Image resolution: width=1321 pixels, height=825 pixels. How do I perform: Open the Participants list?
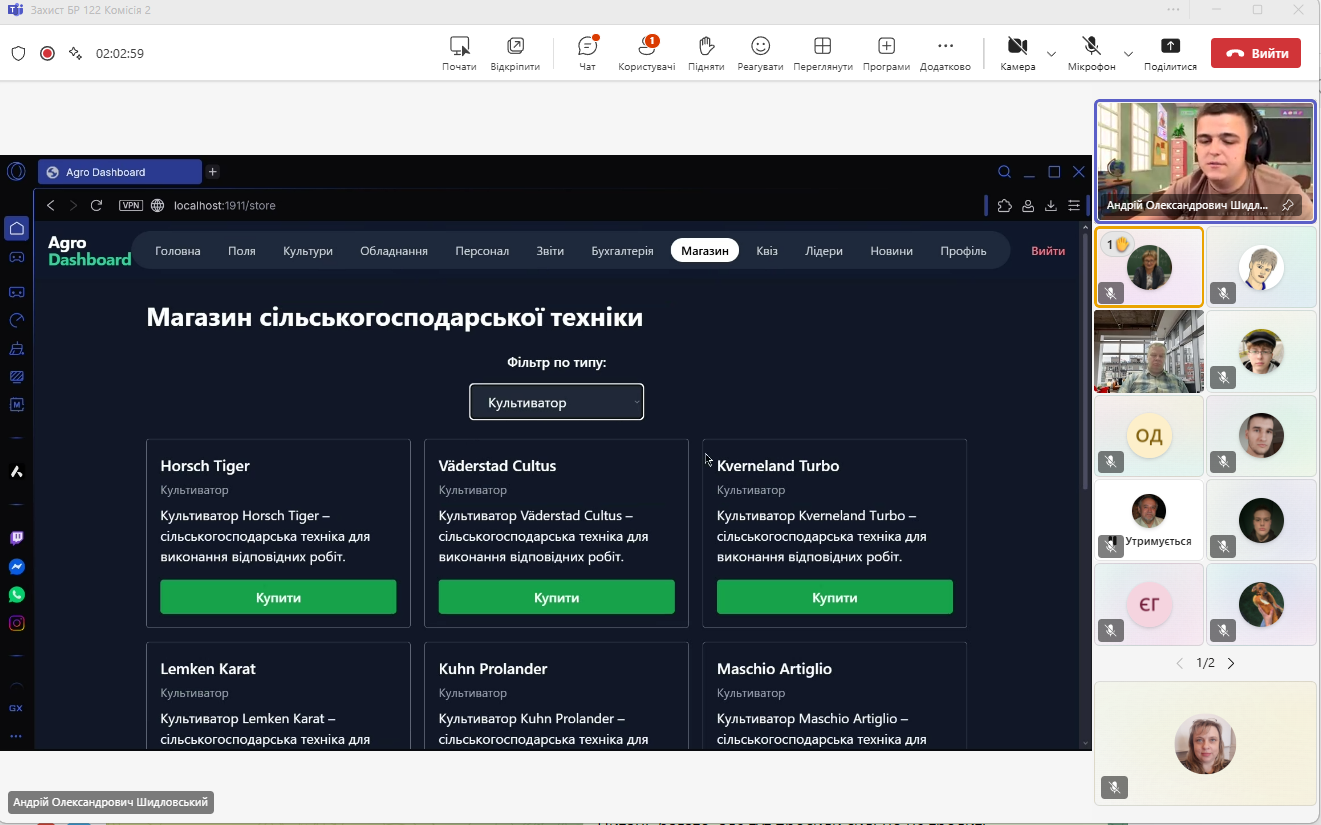point(646,53)
